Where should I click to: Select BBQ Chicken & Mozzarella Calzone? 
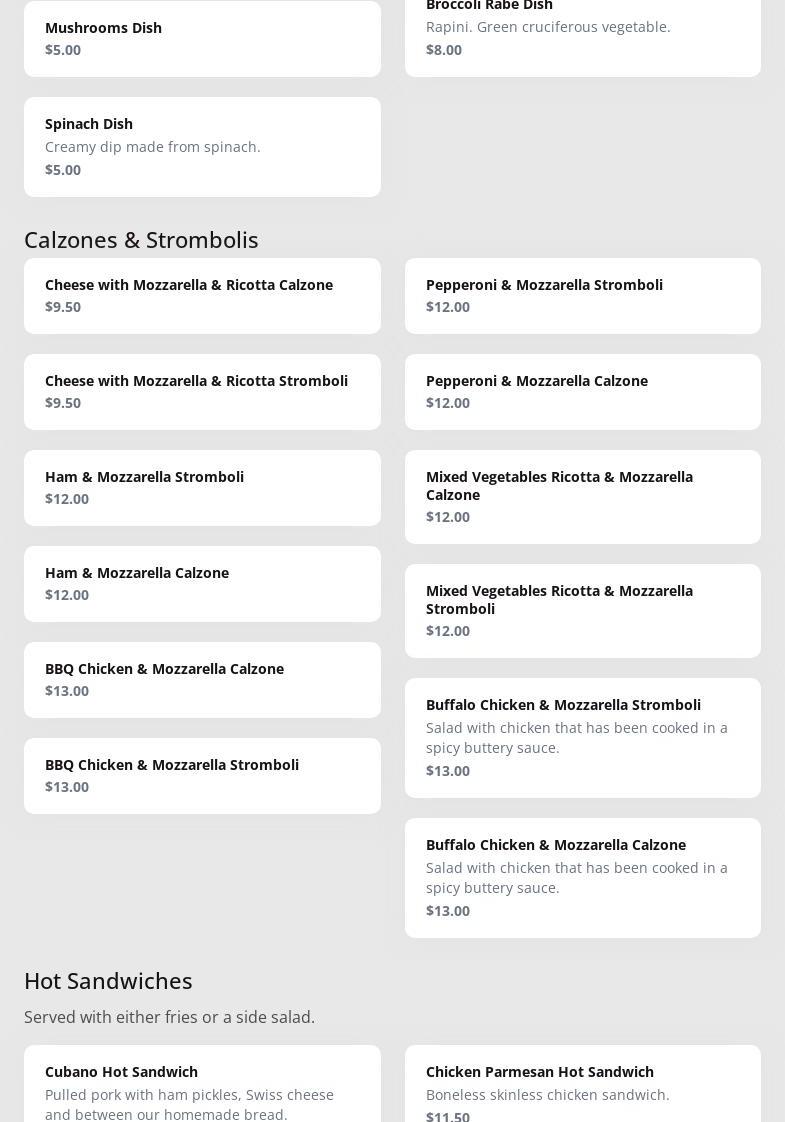click(x=202, y=679)
